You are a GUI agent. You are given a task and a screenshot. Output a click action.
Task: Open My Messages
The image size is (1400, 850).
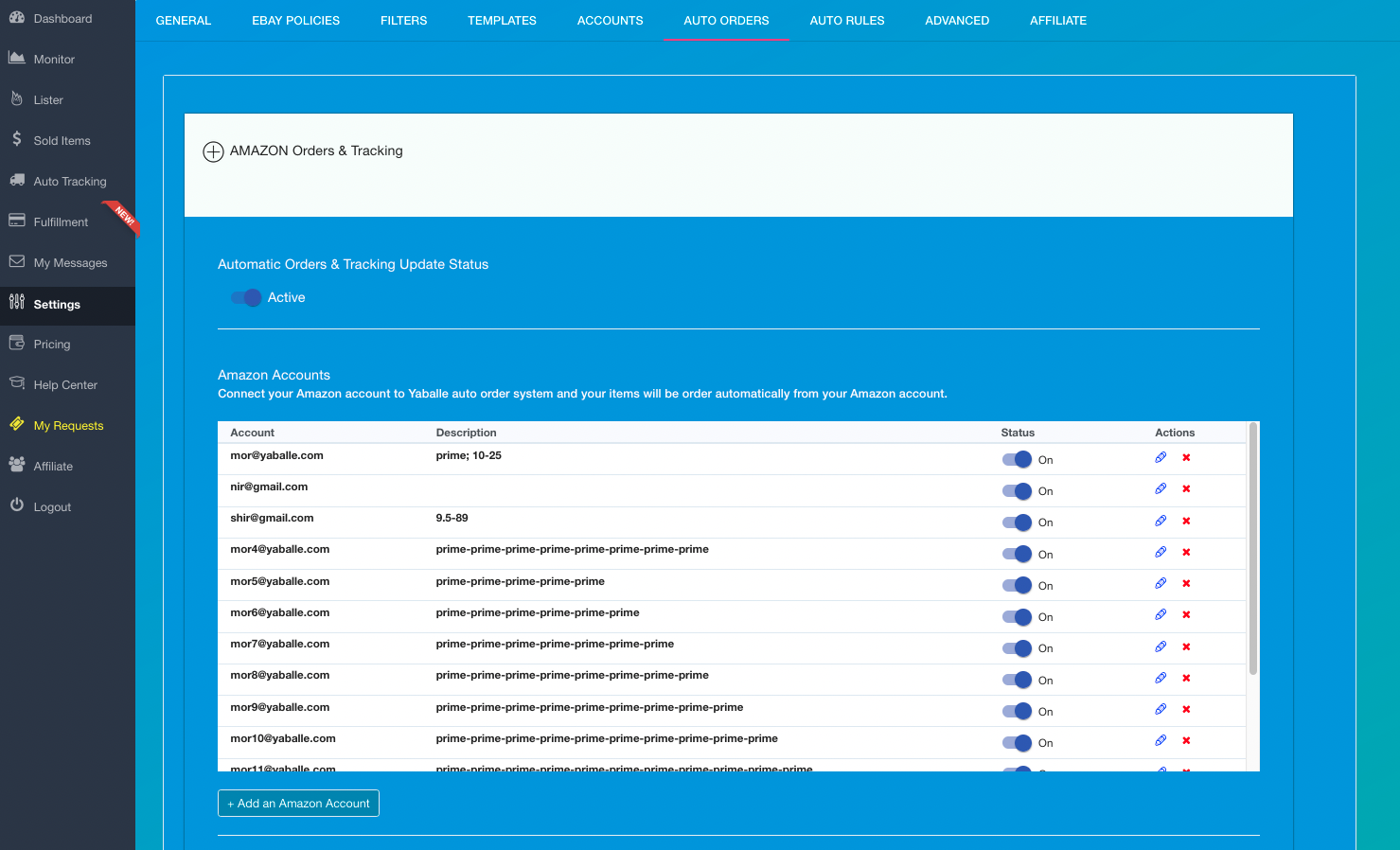69,262
